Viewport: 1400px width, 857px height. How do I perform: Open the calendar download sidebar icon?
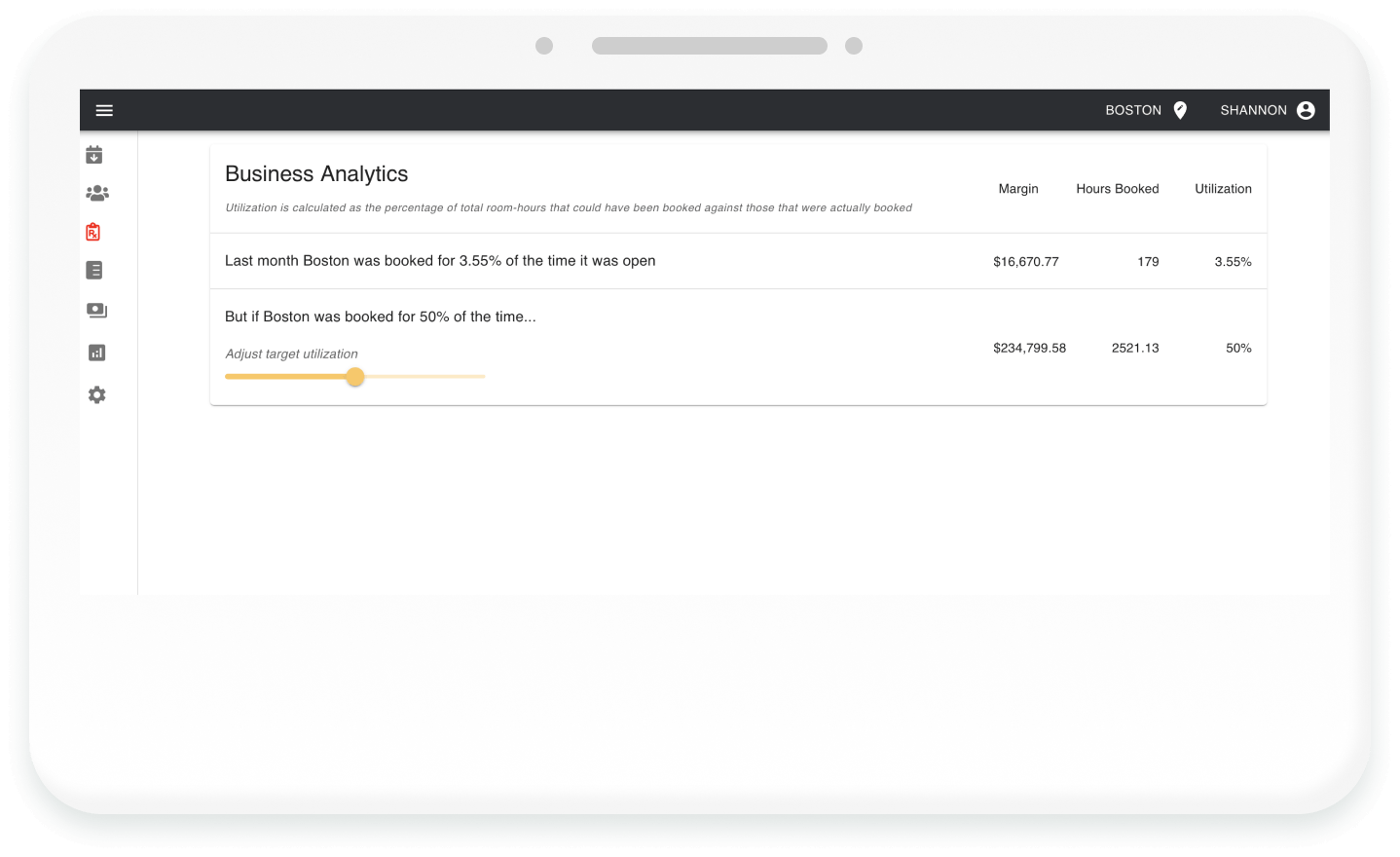pos(94,155)
